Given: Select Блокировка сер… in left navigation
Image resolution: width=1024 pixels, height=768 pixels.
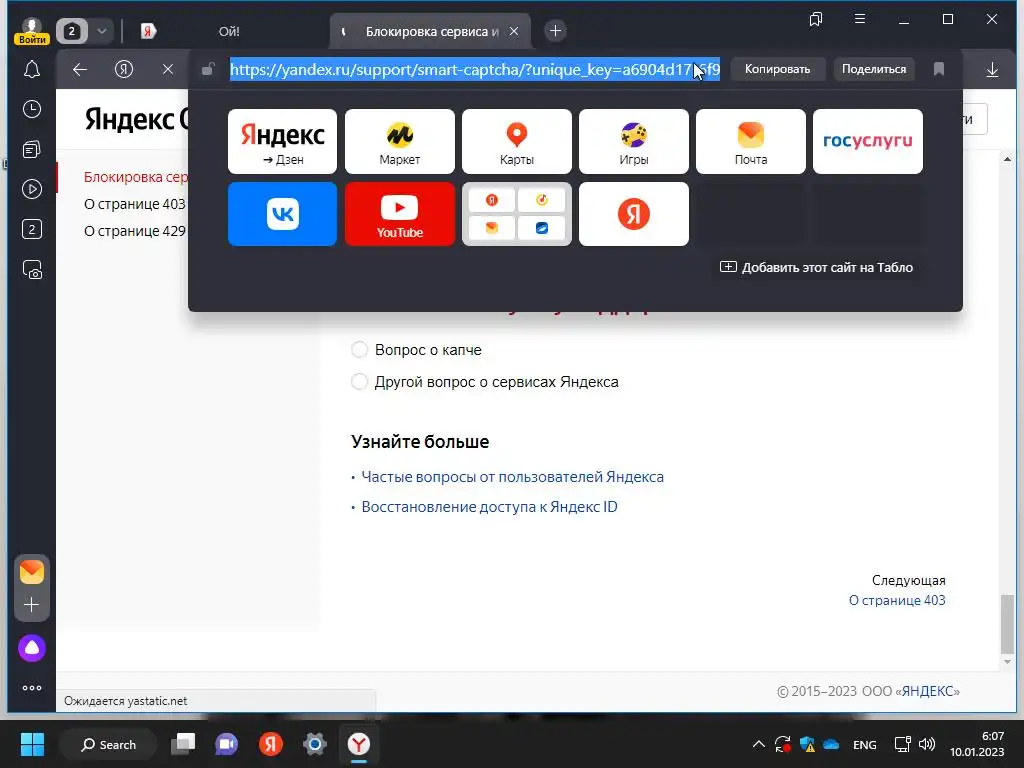Looking at the screenshot, I should point(136,177).
